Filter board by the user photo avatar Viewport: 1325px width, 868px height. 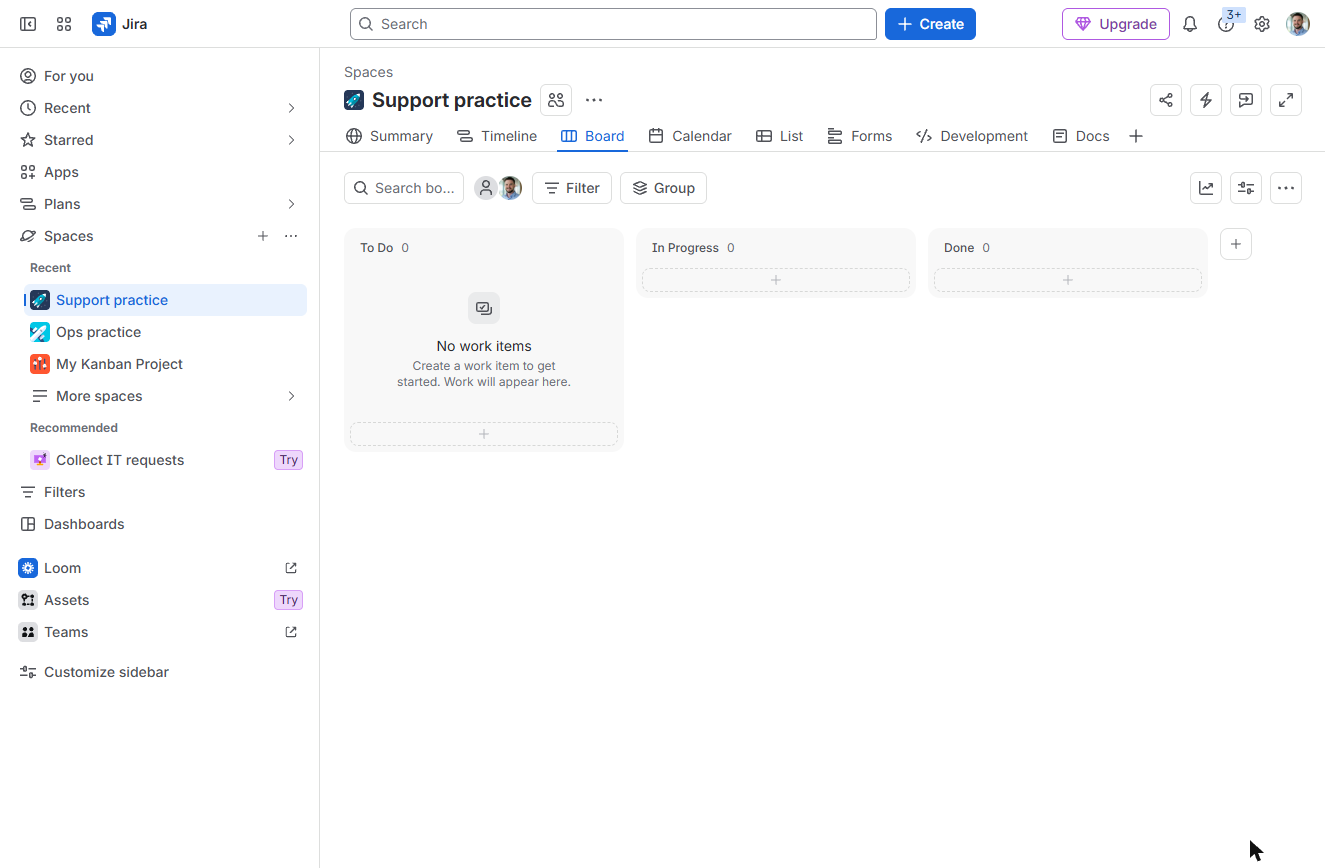510,188
